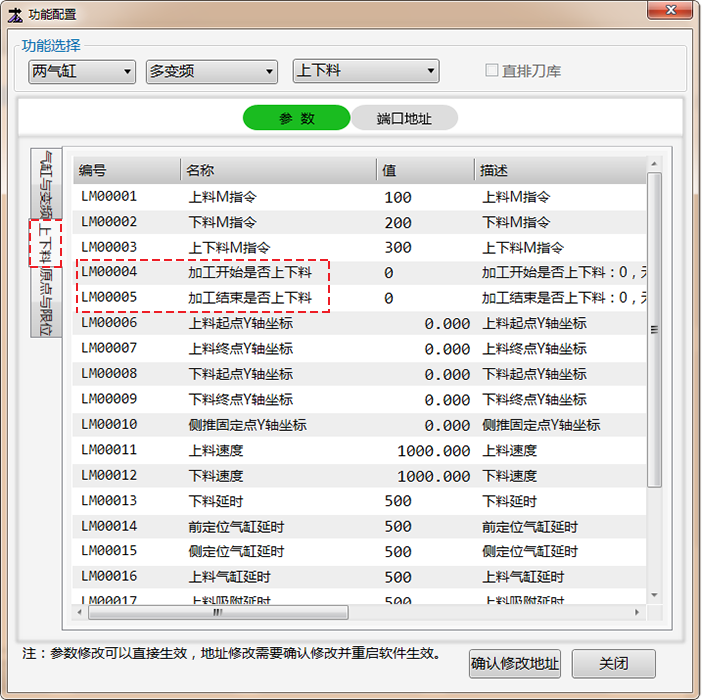The width and height of the screenshot is (702, 700).
Task: Click the 确认修改地址 button
Action: [x=515, y=664]
